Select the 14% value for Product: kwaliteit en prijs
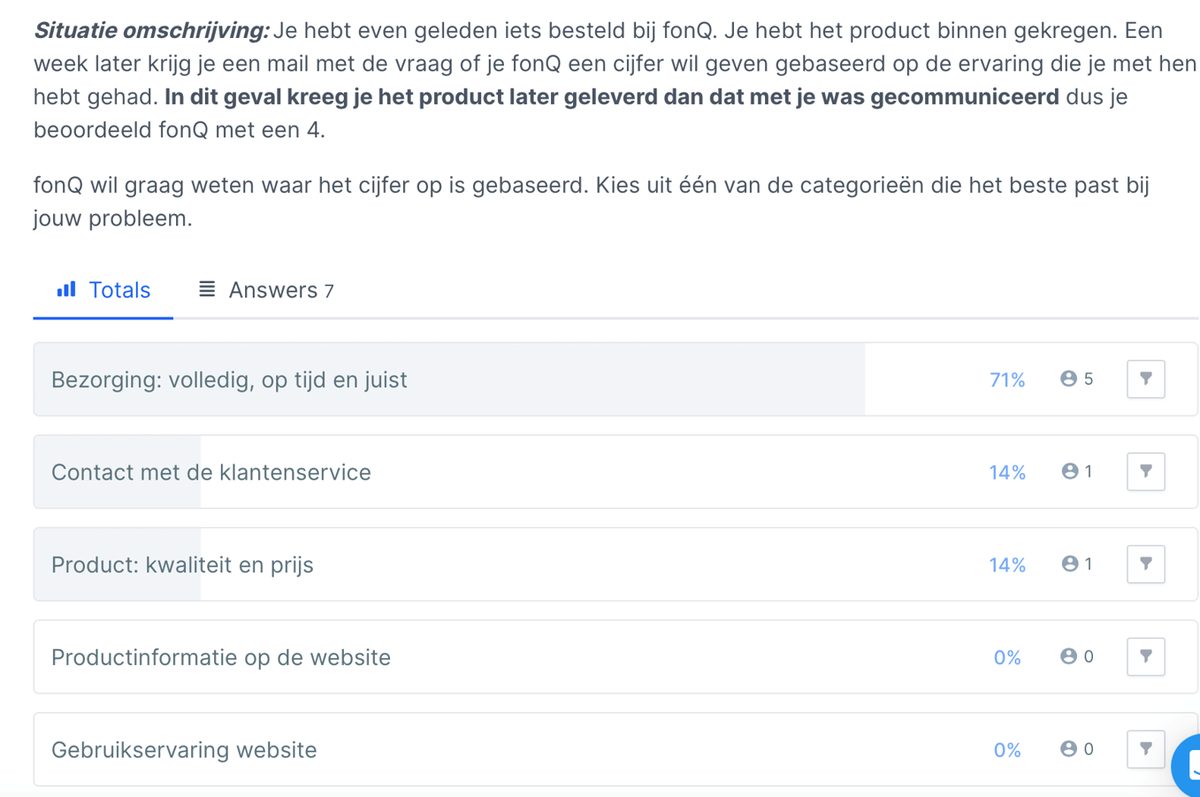This screenshot has height=797, width=1200. [1007, 565]
